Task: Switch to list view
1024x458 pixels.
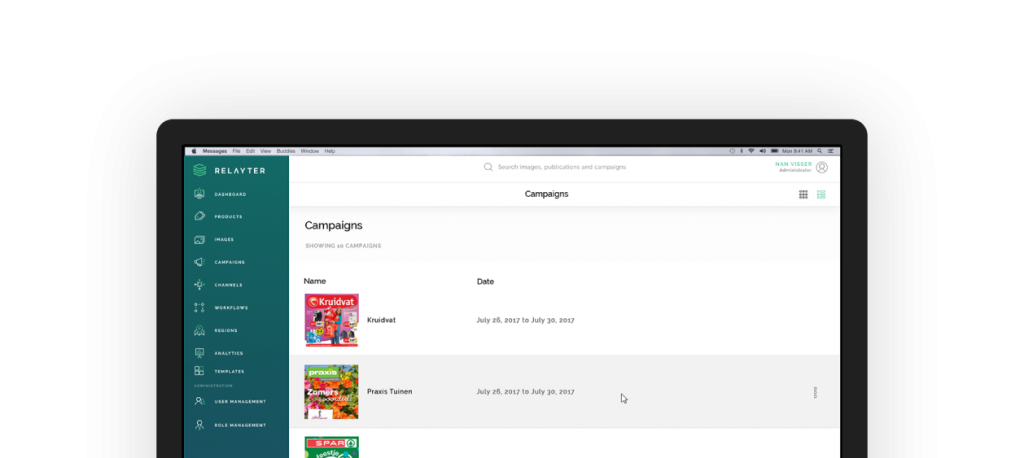Action: click(x=821, y=194)
